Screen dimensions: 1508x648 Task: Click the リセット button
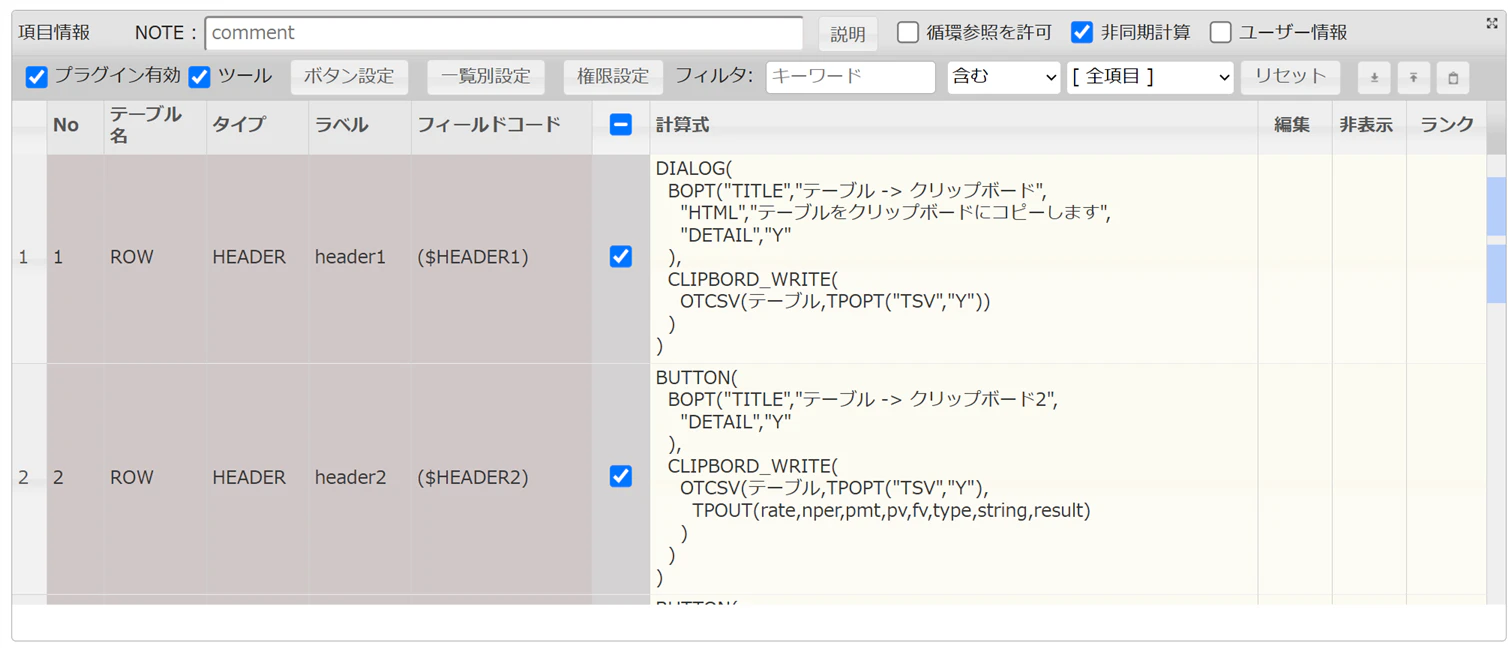tap(1290, 77)
